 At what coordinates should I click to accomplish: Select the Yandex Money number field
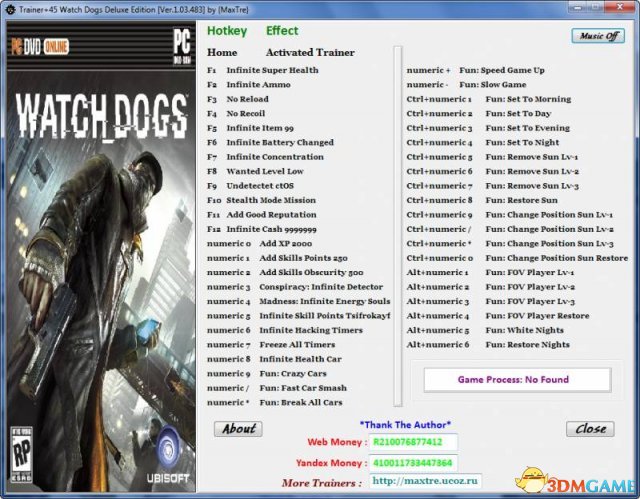[413, 463]
